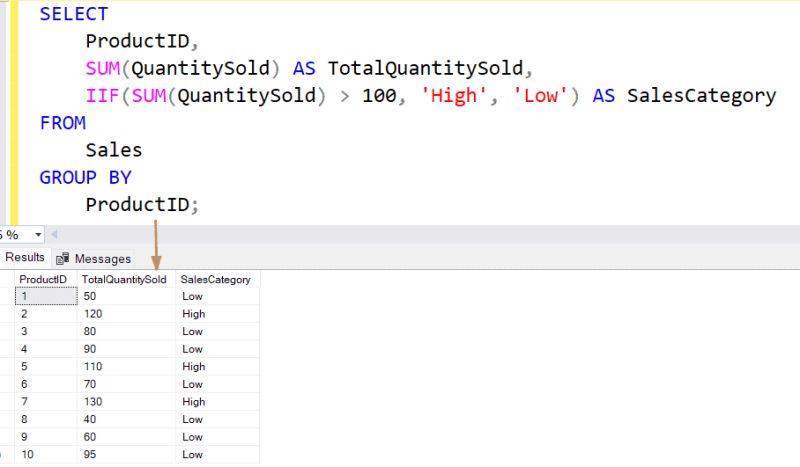Click High SalesCategory cell for product 5
The image size is (800, 467).
[x=218, y=366]
